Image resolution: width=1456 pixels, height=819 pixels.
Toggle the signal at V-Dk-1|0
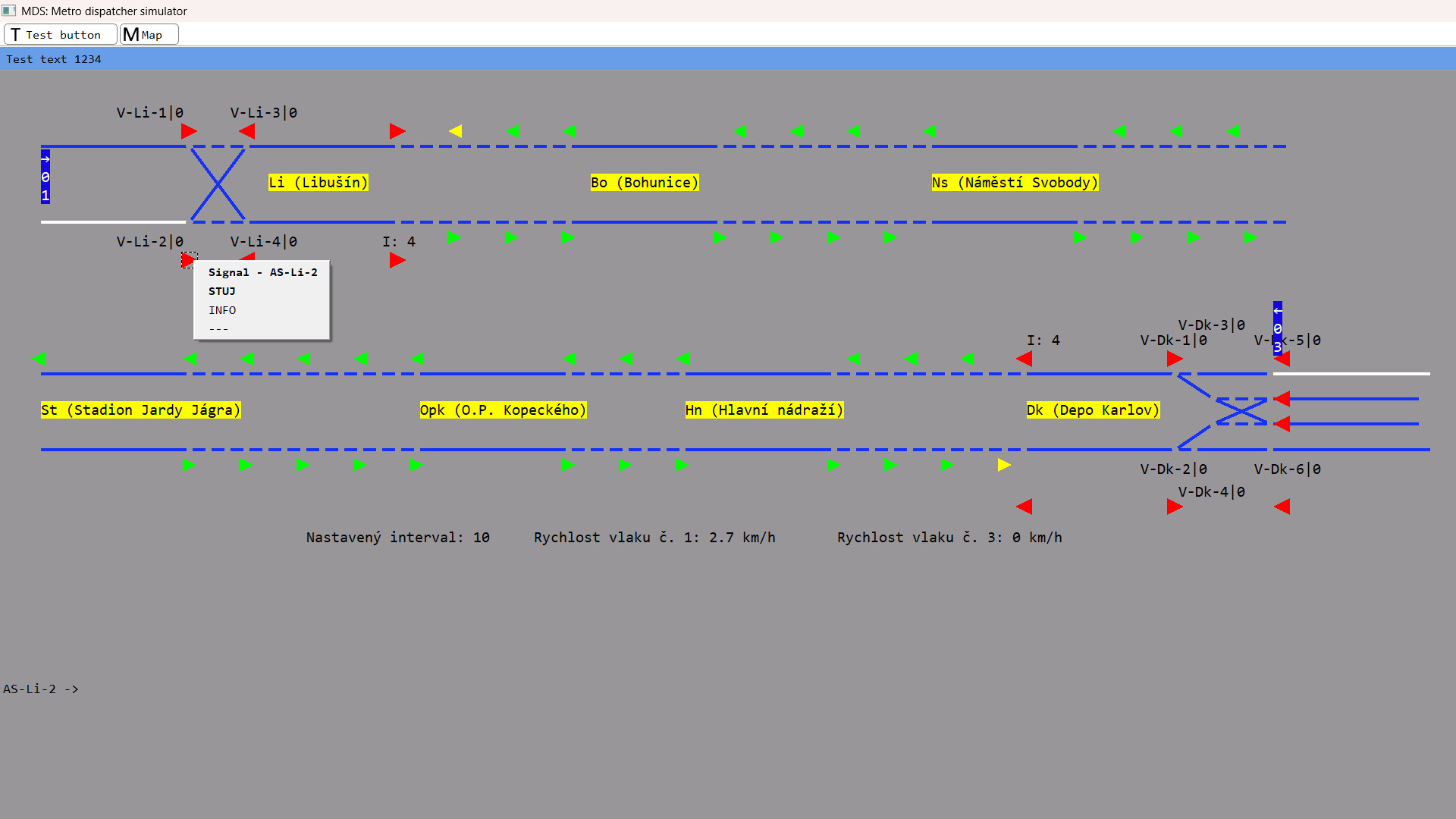pyautogui.click(x=1173, y=359)
